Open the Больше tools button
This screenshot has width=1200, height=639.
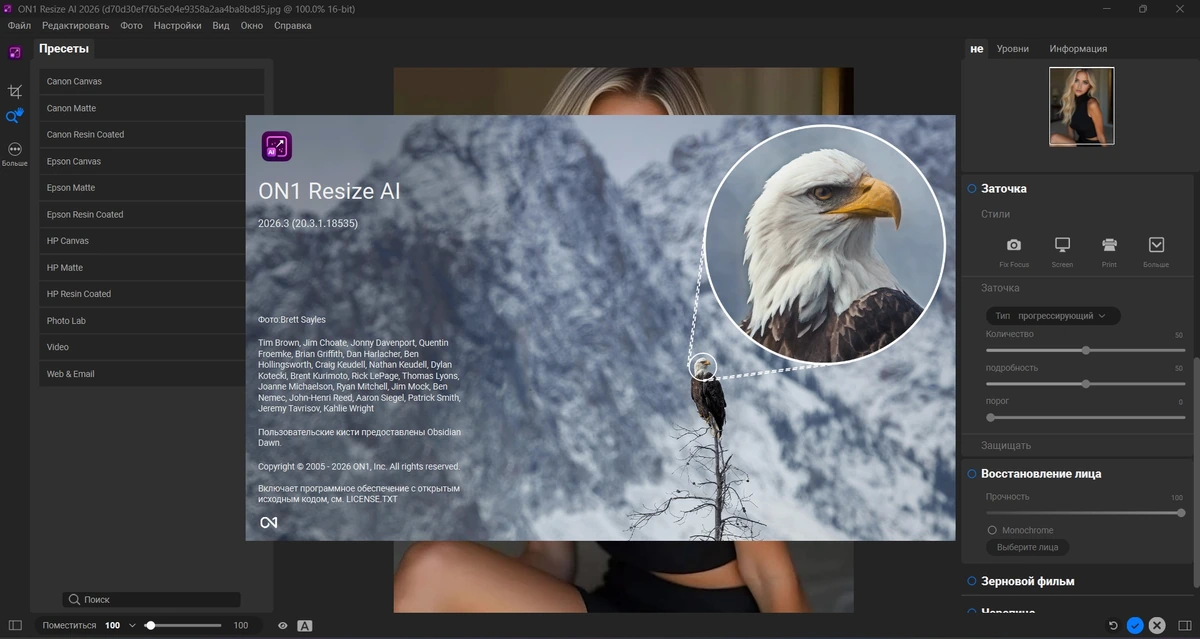15,153
